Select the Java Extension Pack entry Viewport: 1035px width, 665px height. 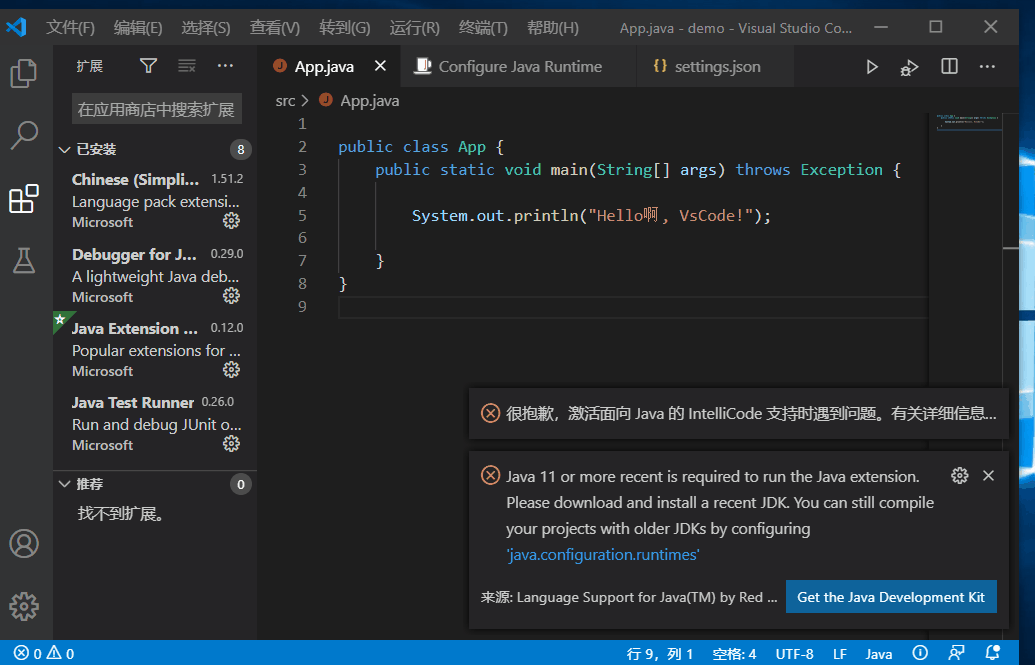tap(155, 349)
